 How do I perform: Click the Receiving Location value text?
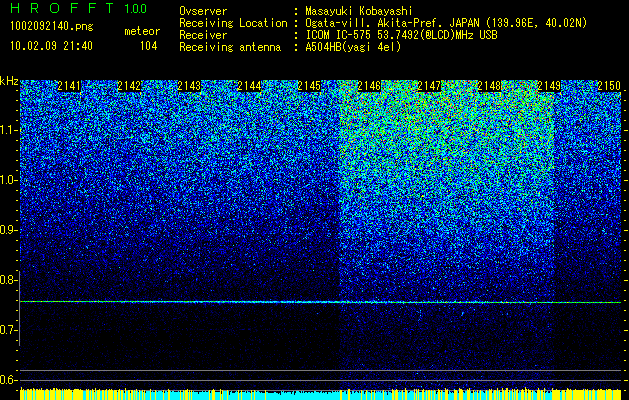point(446,23)
